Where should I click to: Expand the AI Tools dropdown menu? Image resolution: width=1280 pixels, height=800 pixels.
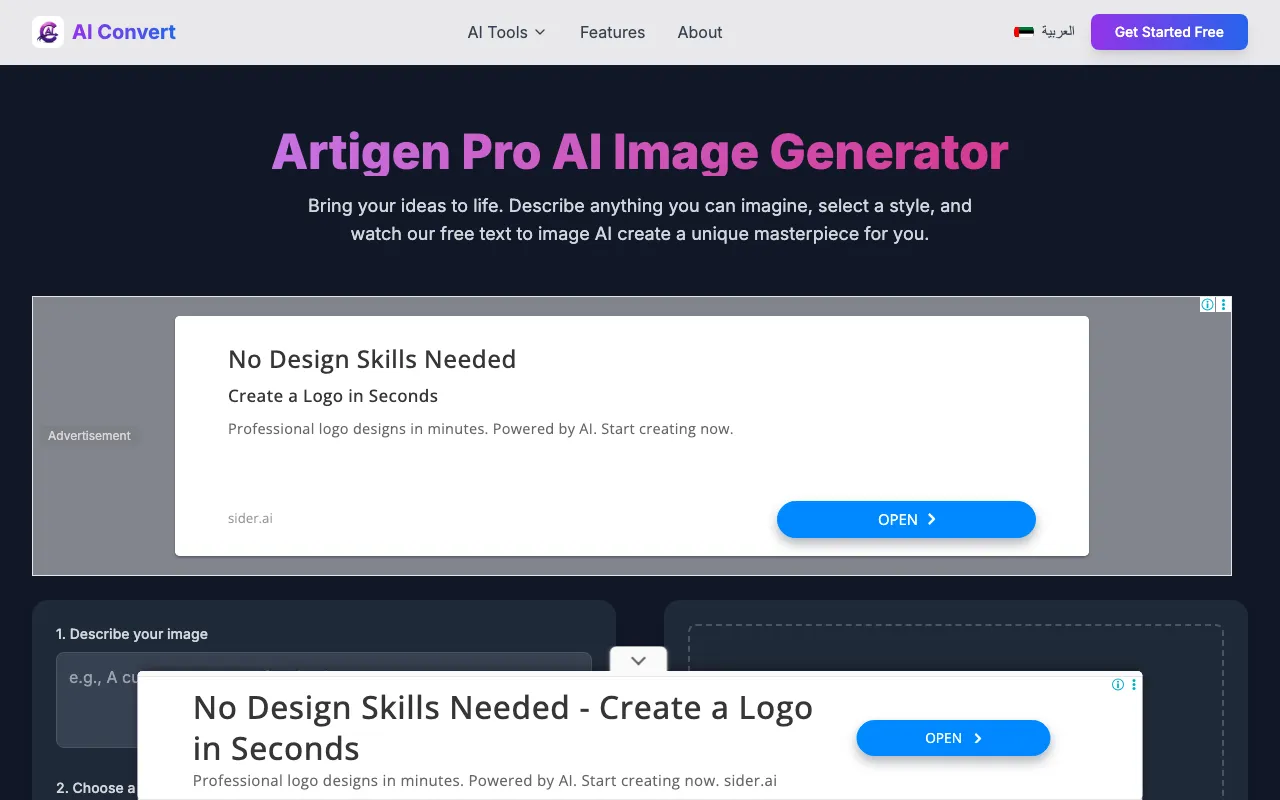pyautogui.click(x=507, y=32)
